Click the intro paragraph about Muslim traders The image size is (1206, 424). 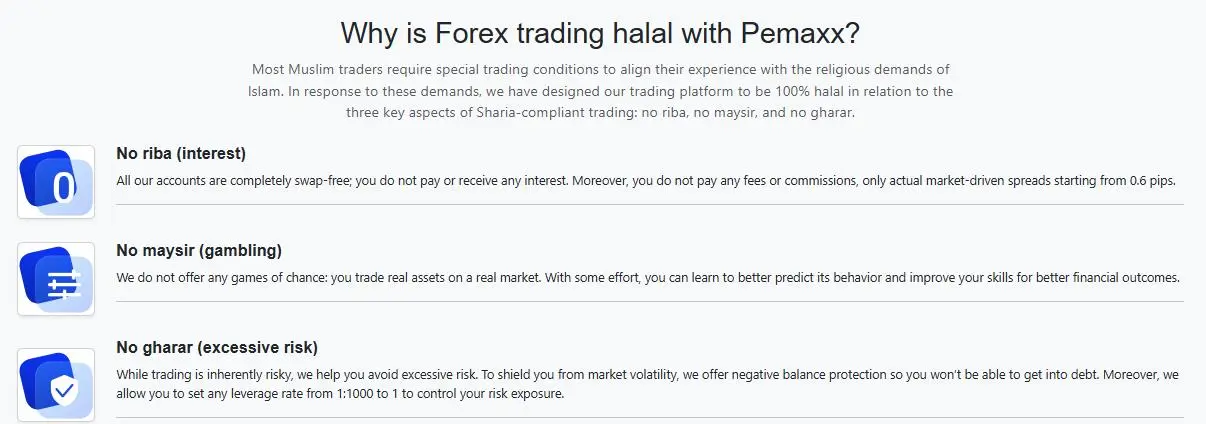602,91
